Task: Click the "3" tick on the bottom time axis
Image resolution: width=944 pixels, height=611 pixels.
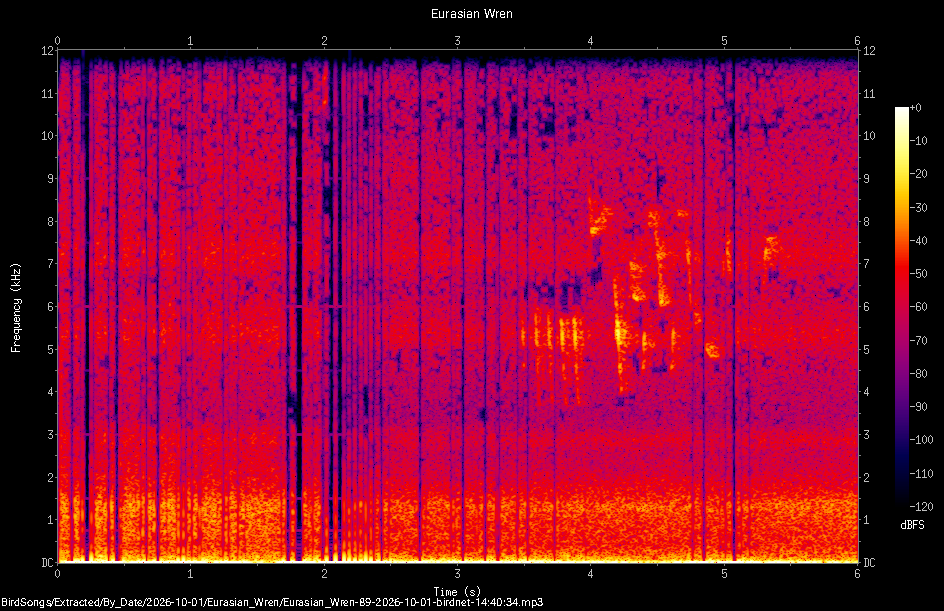Action: (458, 574)
